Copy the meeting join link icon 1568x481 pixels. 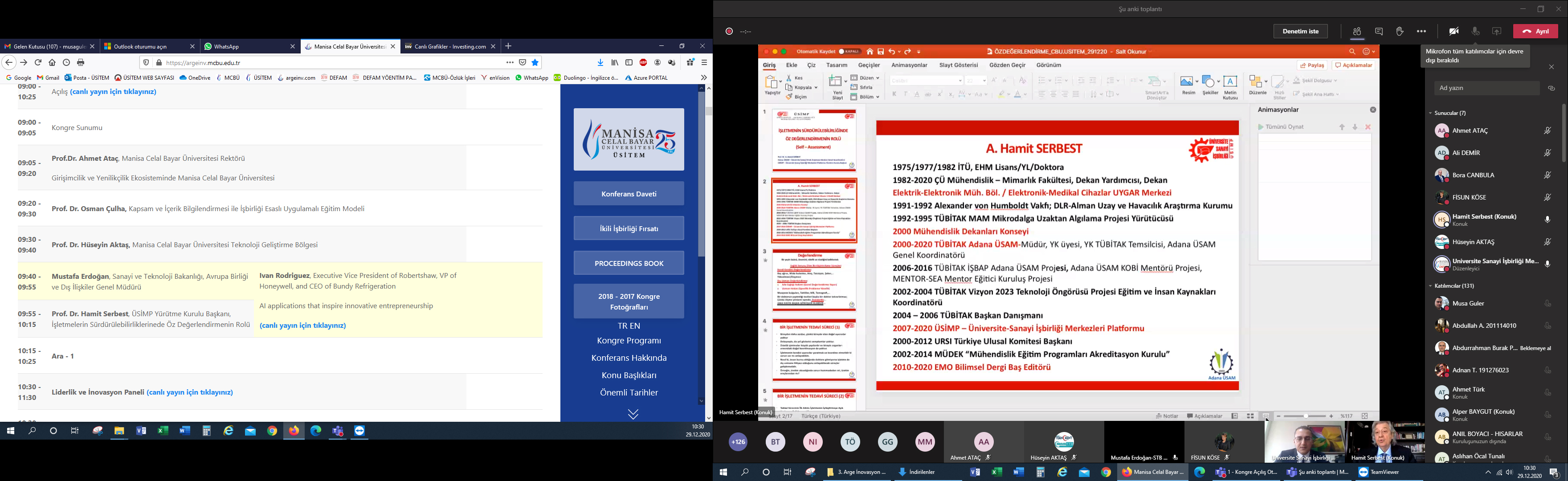point(1552,88)
